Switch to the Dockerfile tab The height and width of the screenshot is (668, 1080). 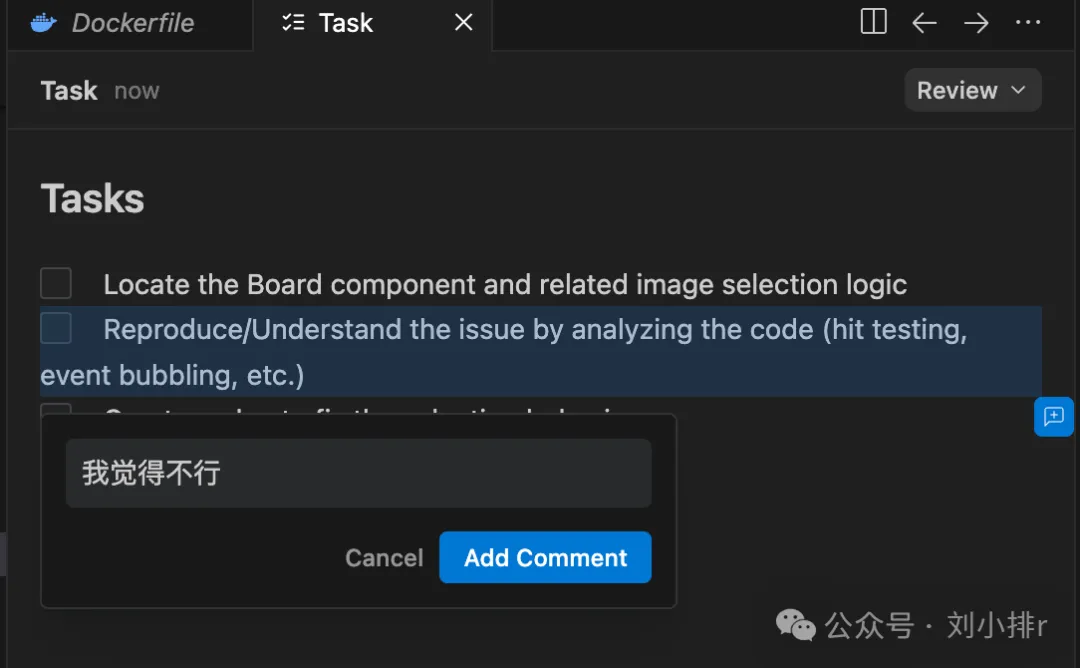click(130, 23)
